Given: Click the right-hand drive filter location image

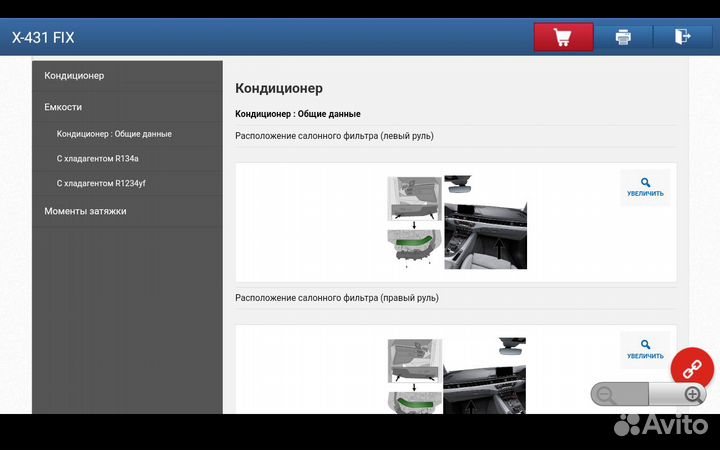Looking at the screenshot, I should (457, 375).
